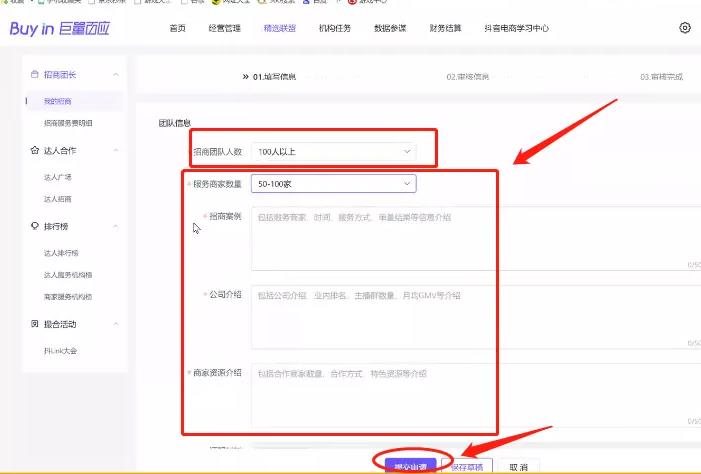701x474 pixels.
Task: Collapse the 达人合作 sidebar section chevron
Action: click(x=116, y=150)
